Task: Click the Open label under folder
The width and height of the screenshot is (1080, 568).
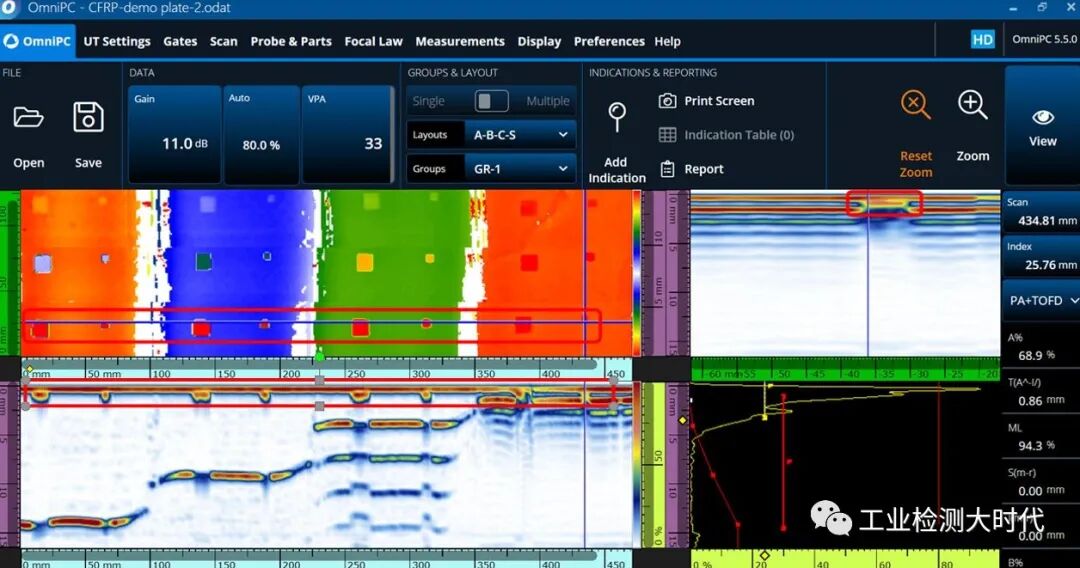Action: tap(28, 163)
